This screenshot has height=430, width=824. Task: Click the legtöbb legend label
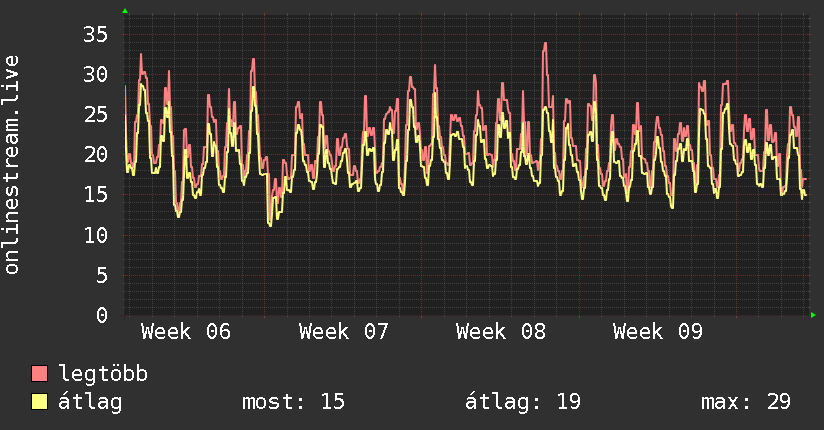(103, 374)
